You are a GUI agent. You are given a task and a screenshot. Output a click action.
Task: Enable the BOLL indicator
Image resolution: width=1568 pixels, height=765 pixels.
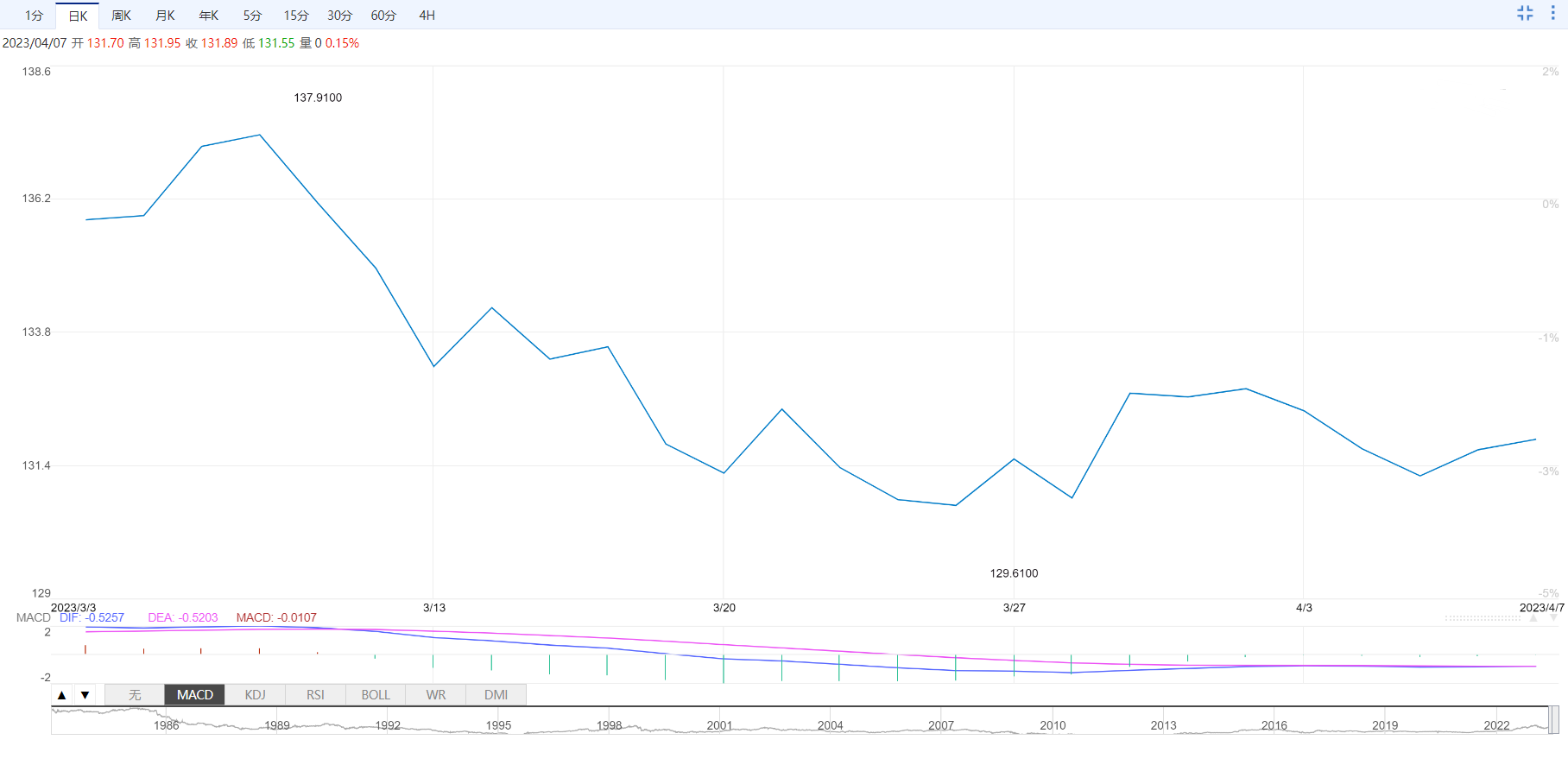tap(376, 695)
